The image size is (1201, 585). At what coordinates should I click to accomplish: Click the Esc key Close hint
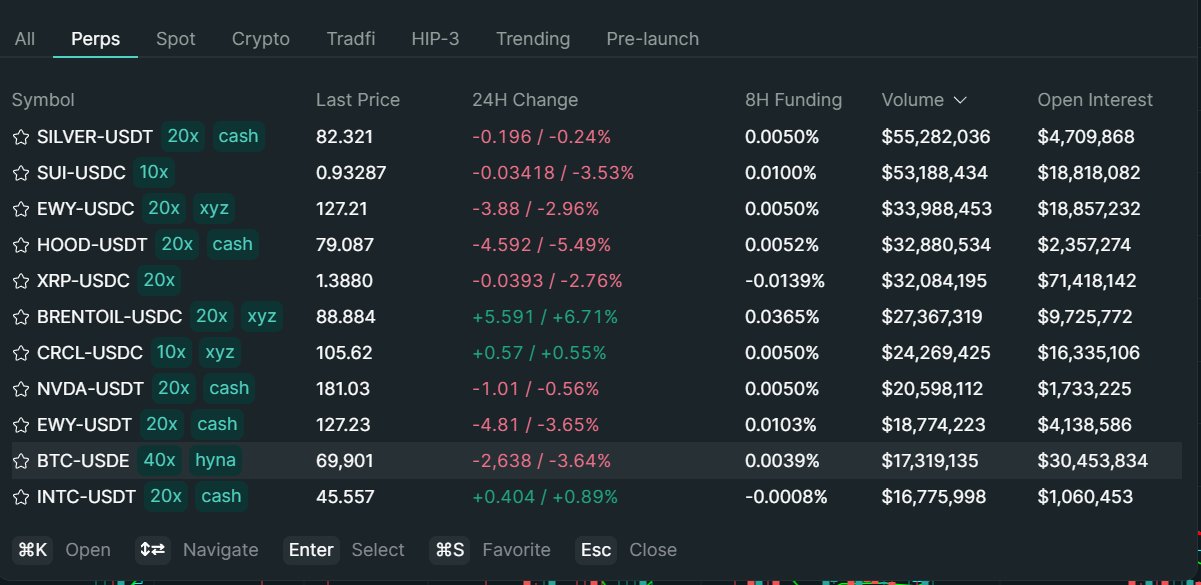(x=595, y=550)
